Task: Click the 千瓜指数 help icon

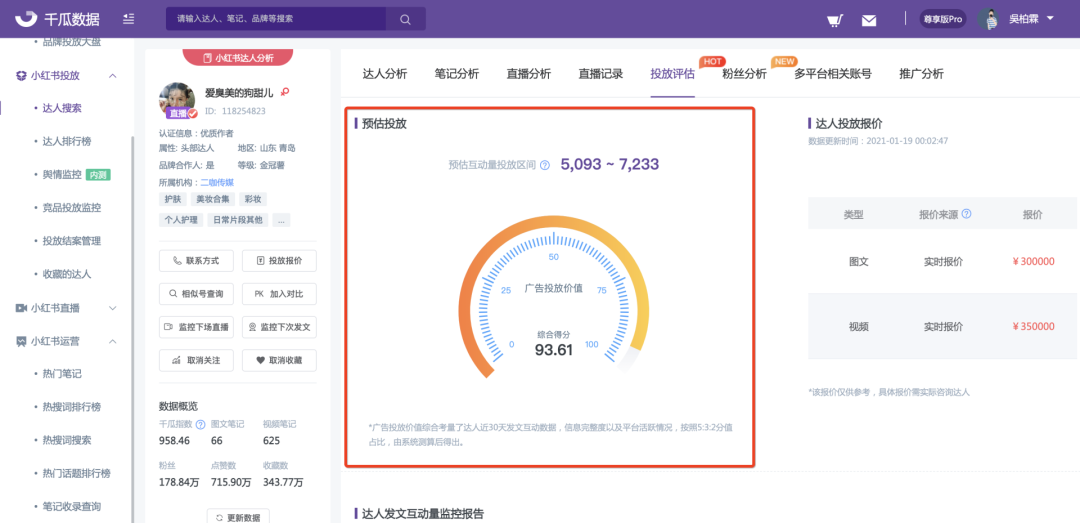Action: [x=200, y=424]
